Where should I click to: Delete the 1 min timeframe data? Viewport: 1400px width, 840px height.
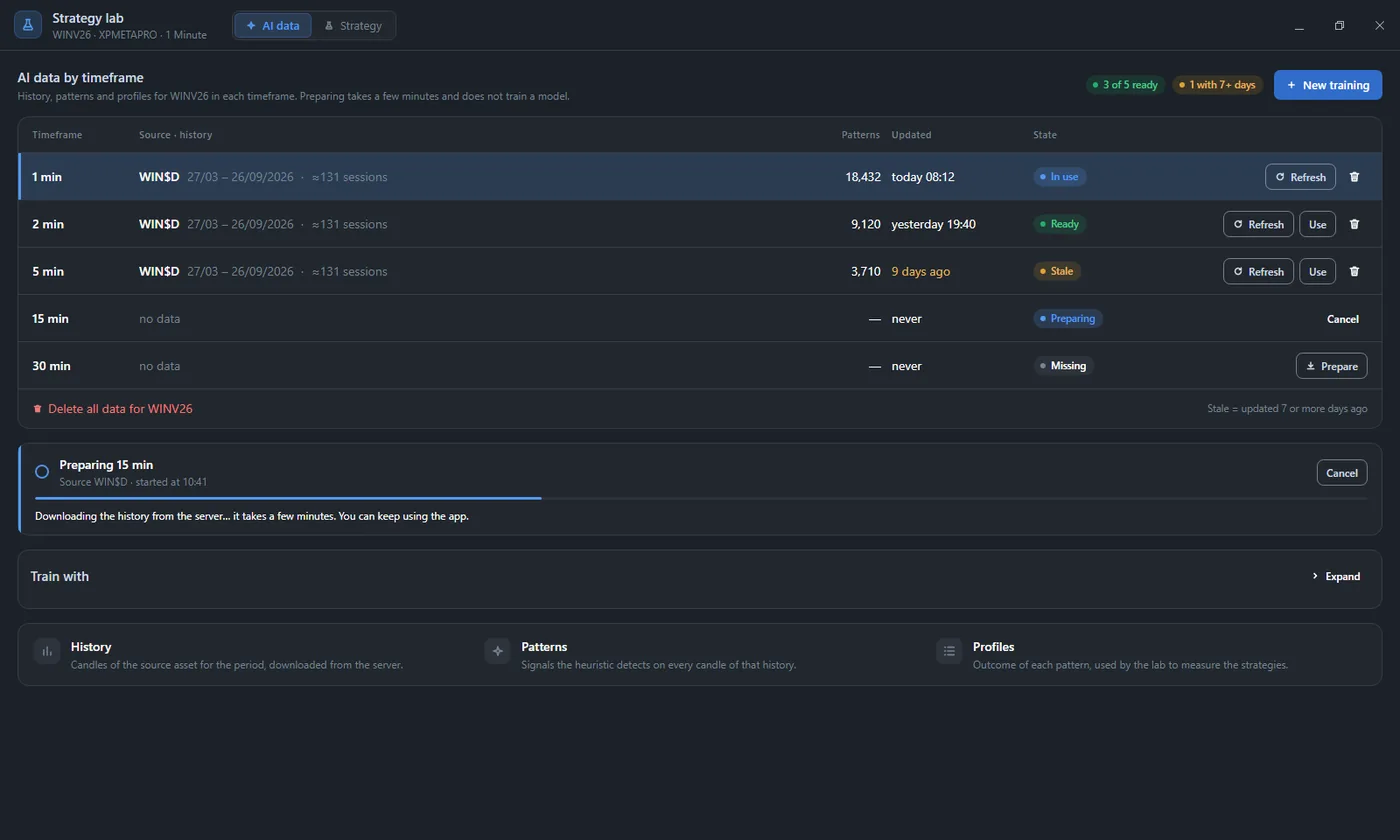(x=1355, y=177)
